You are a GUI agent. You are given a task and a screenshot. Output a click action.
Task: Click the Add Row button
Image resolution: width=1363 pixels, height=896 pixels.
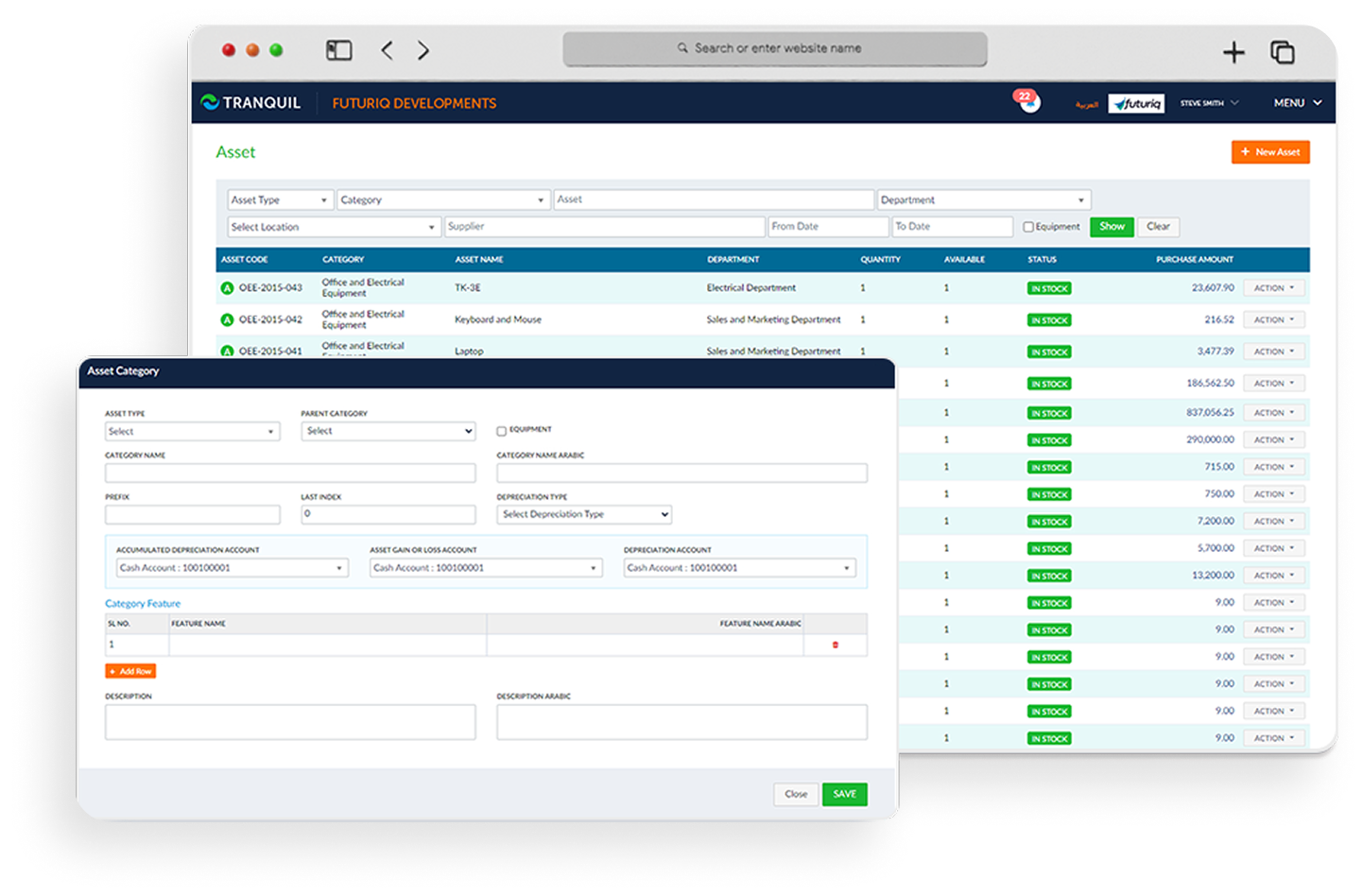coord(130,671)
